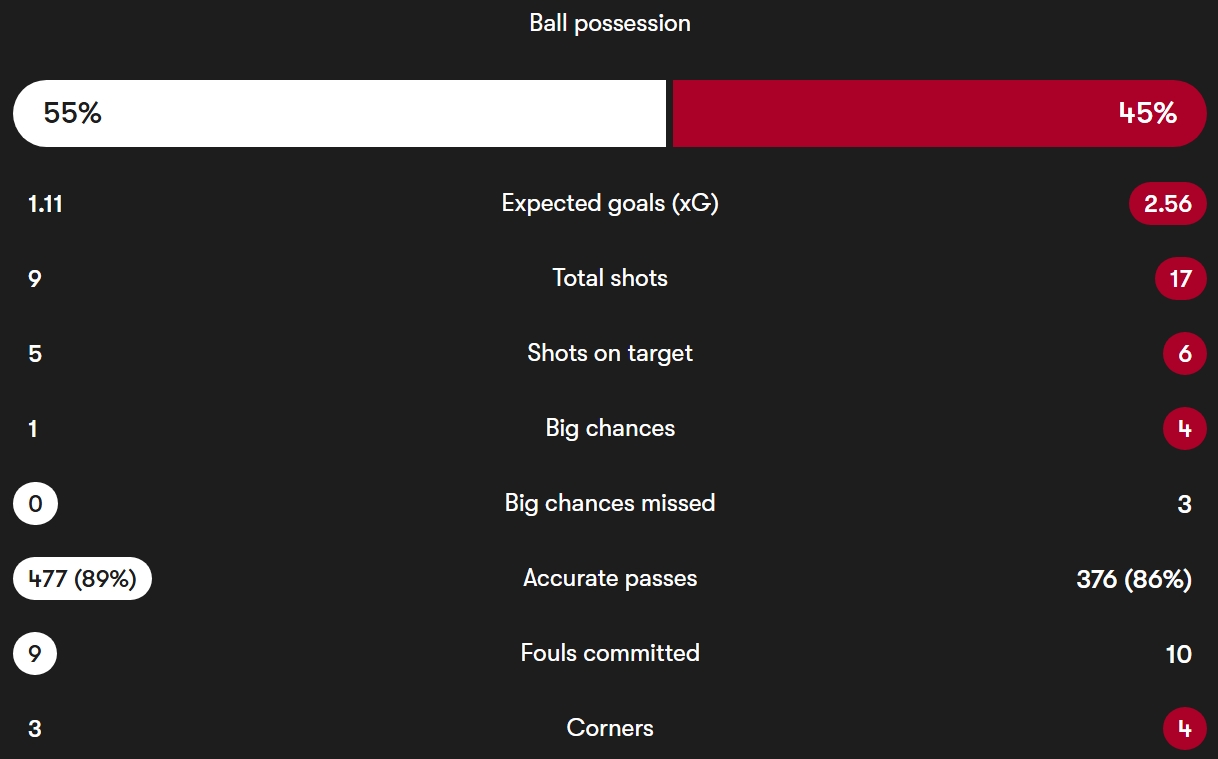Click the Corners stat label
Viewport: 1218px width, 759px height.
click(609, 728)
